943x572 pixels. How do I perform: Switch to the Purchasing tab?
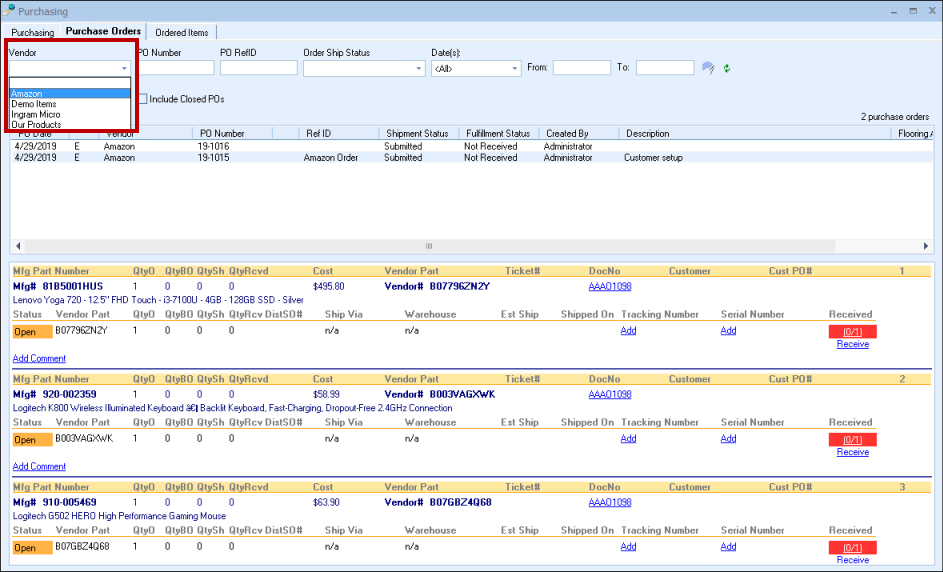(x=33, y=32)
